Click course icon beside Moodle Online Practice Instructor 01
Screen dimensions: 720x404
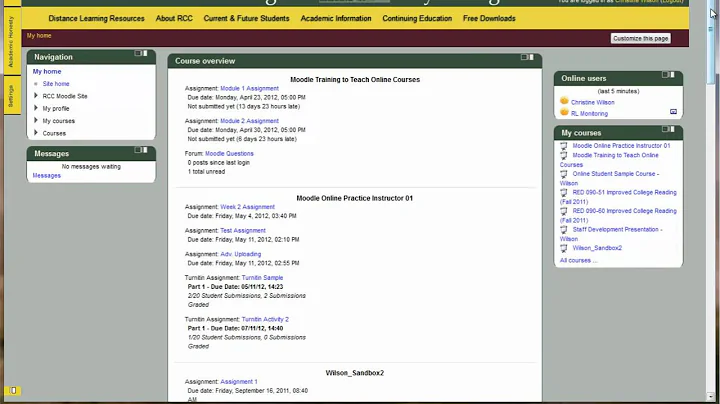point(564,146)
